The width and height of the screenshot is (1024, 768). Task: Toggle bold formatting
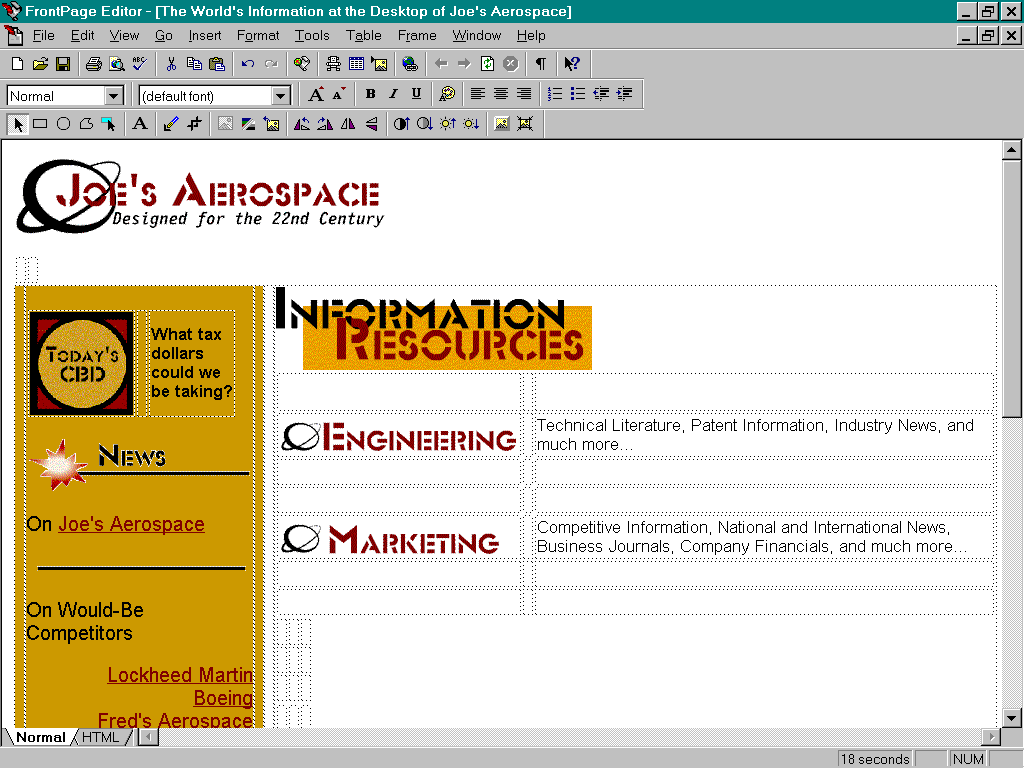[x=370, y=94]
